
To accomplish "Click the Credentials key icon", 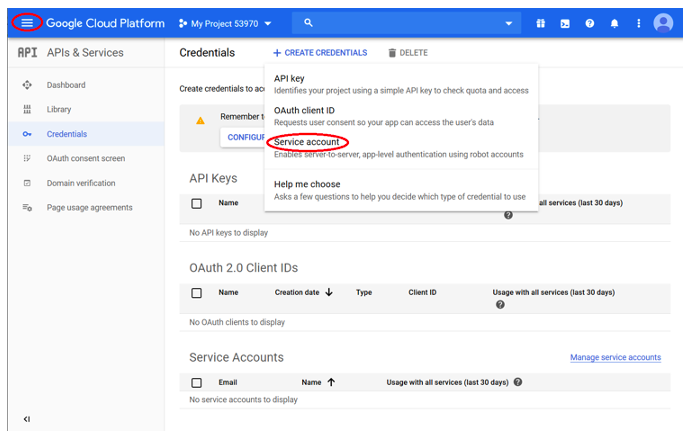I will tap(27, 134).
